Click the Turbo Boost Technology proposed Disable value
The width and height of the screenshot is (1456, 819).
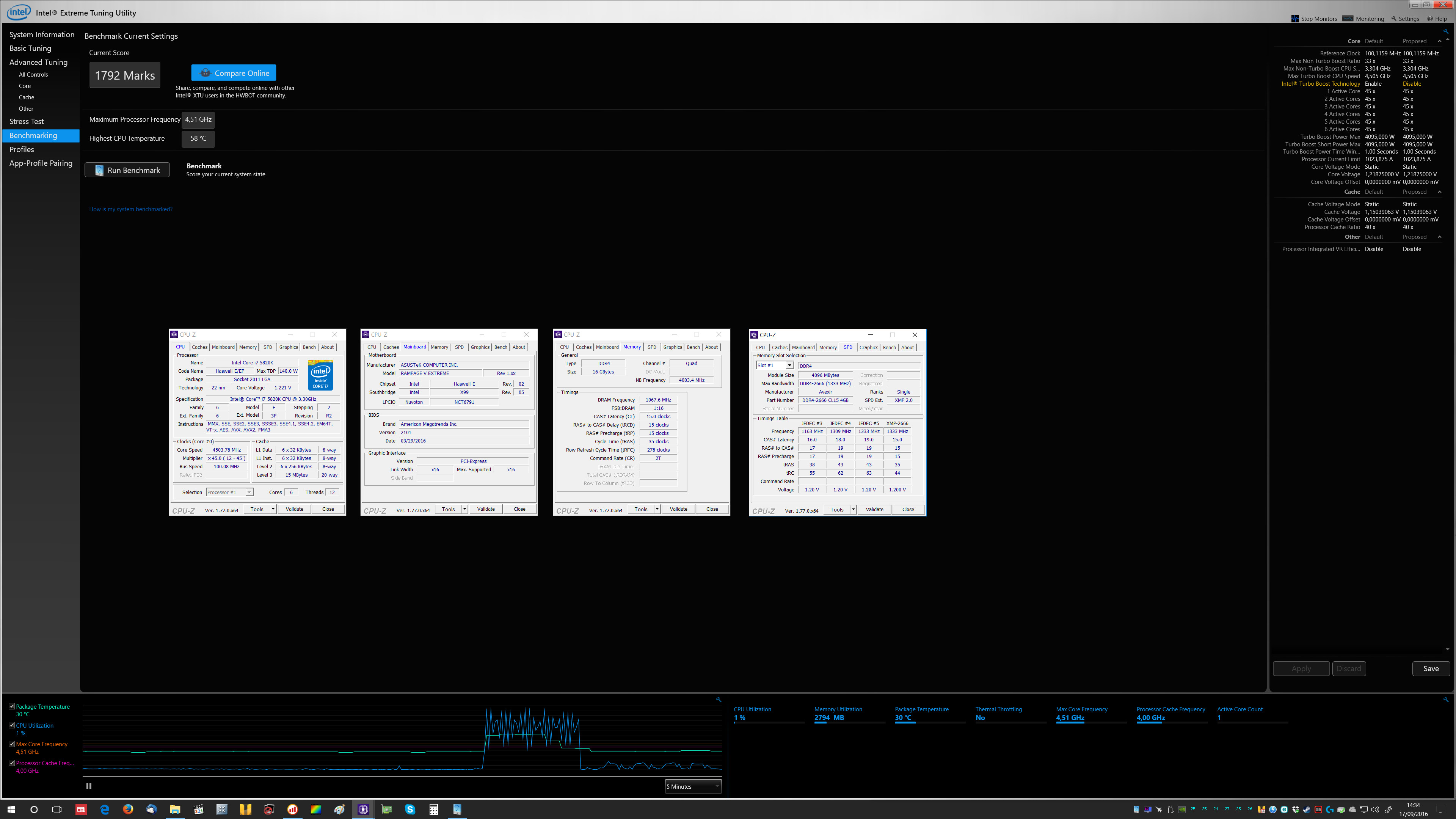coord(1411,84)
